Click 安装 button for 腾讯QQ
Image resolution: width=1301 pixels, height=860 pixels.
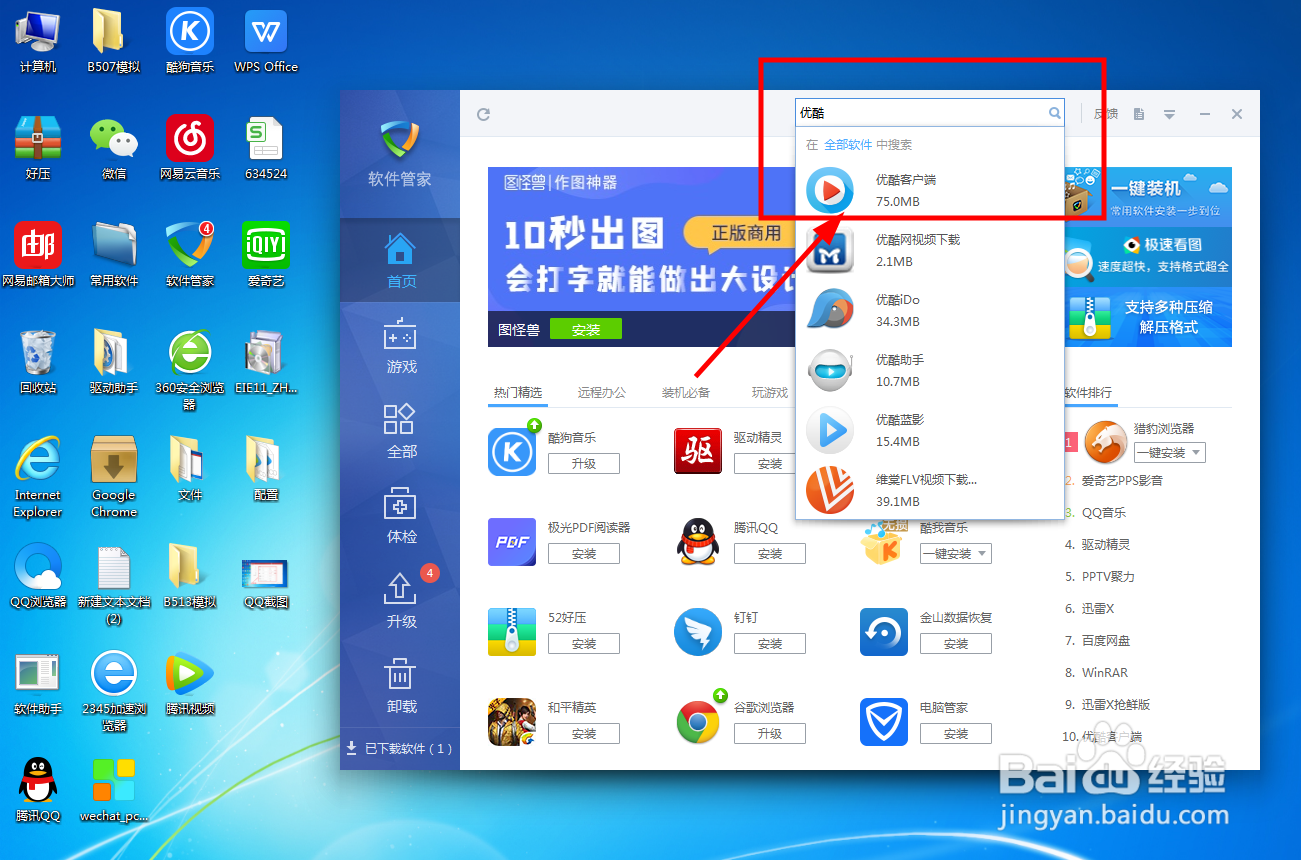point(770,554)
